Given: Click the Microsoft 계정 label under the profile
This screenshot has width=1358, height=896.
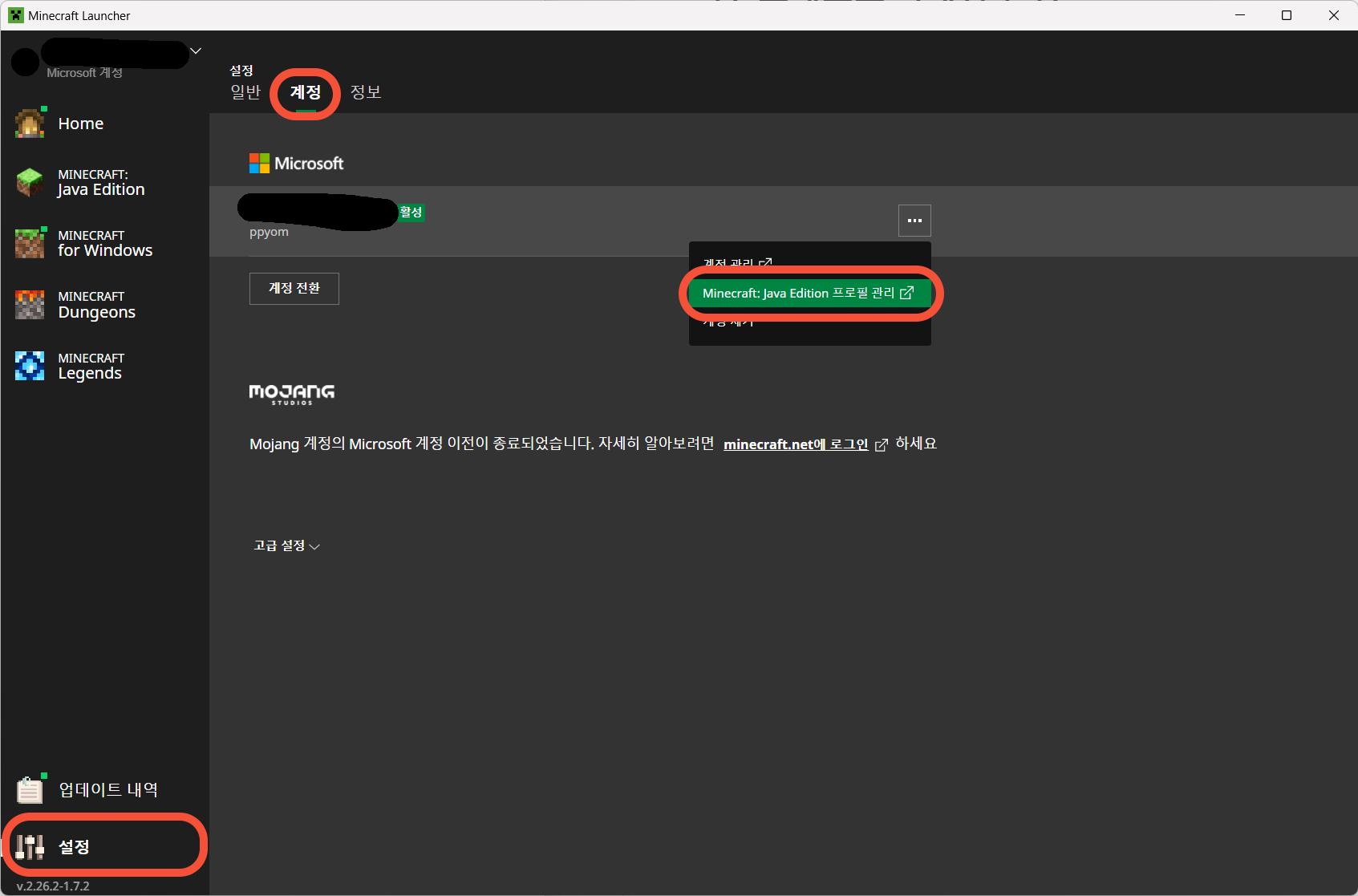Looking at the screenshot, I should click(84, 73).
